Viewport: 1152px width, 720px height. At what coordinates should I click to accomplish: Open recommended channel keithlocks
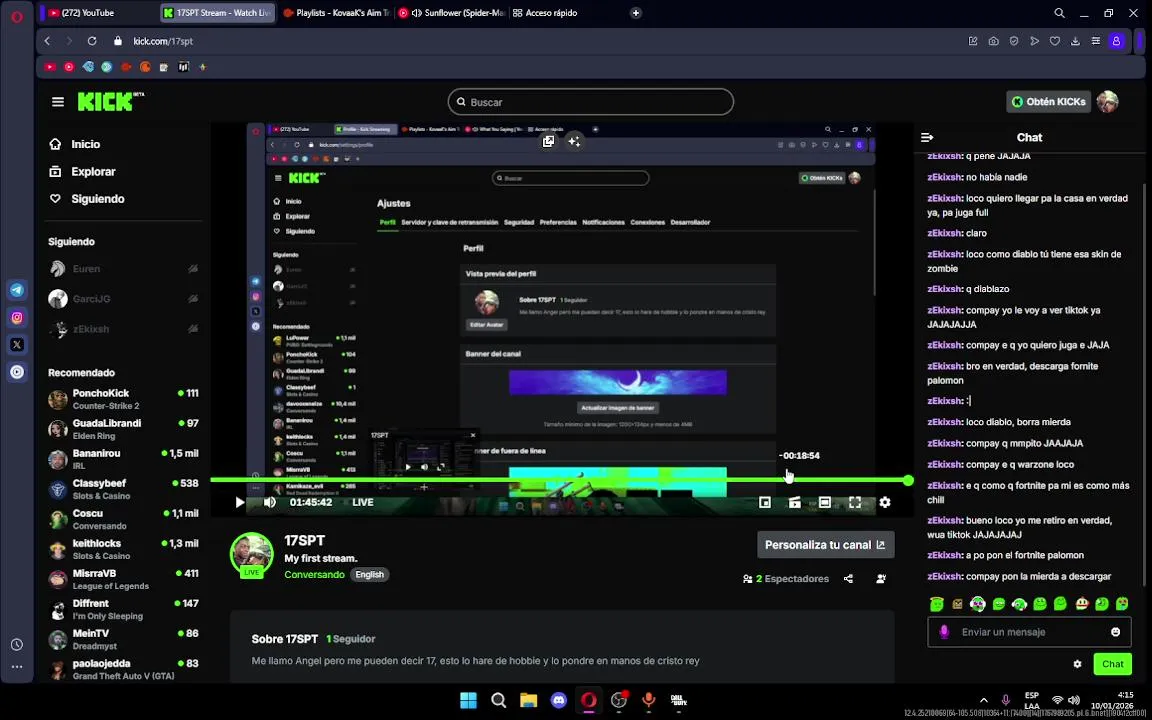pyautogui.click(x=123, y=550)
